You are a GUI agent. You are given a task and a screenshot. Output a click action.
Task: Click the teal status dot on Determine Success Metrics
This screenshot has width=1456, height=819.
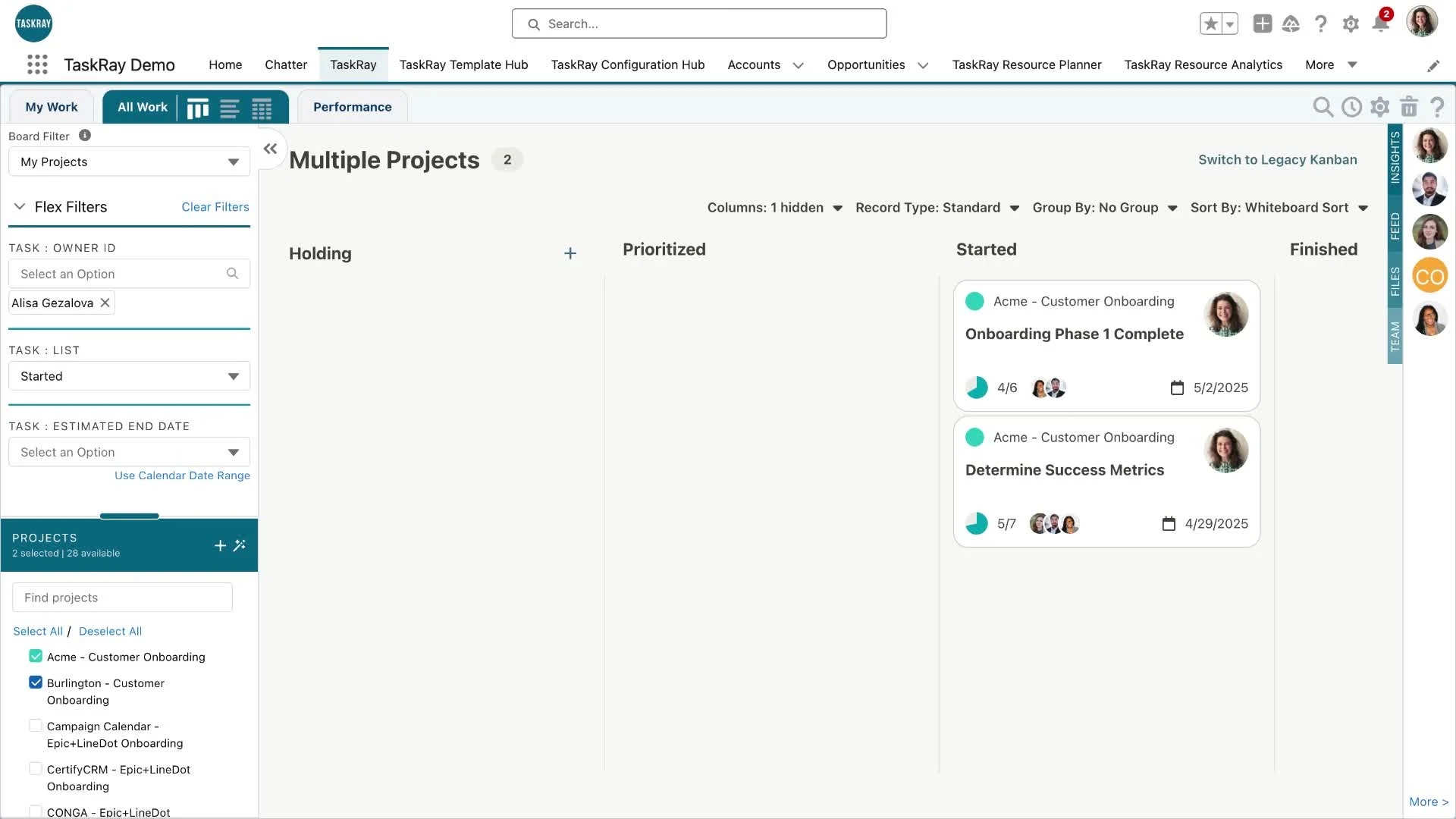(974, 438)
